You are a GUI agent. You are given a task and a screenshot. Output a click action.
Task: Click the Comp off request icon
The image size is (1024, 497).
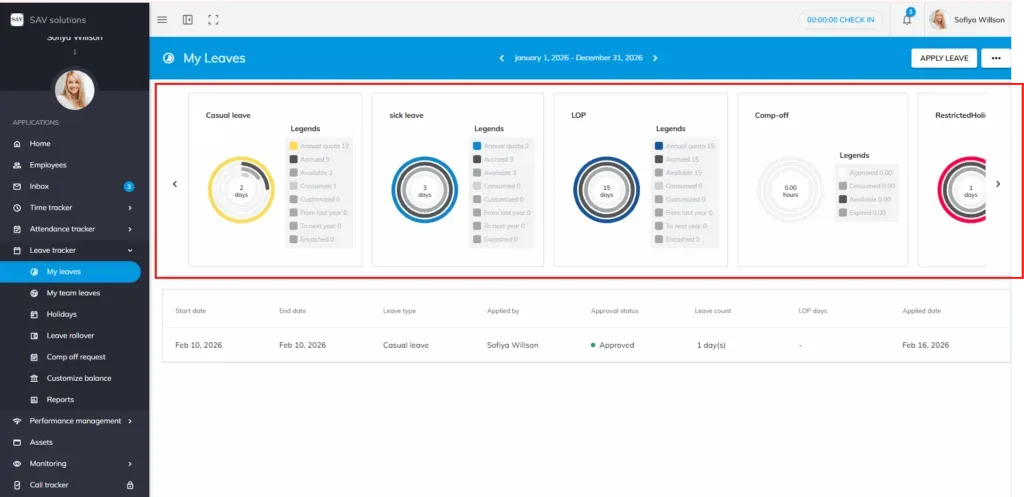[x=34, y=357]
